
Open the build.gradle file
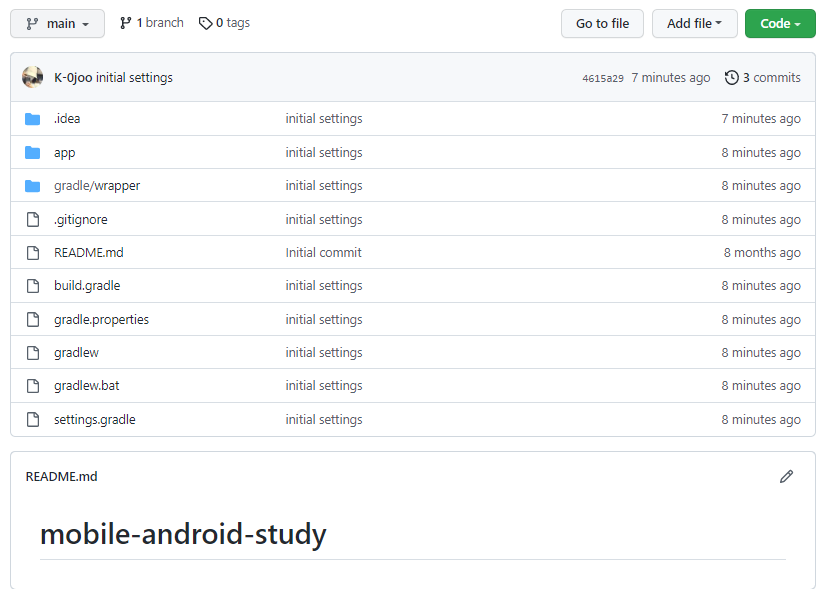pyautogui.click(x=87, y=285)
